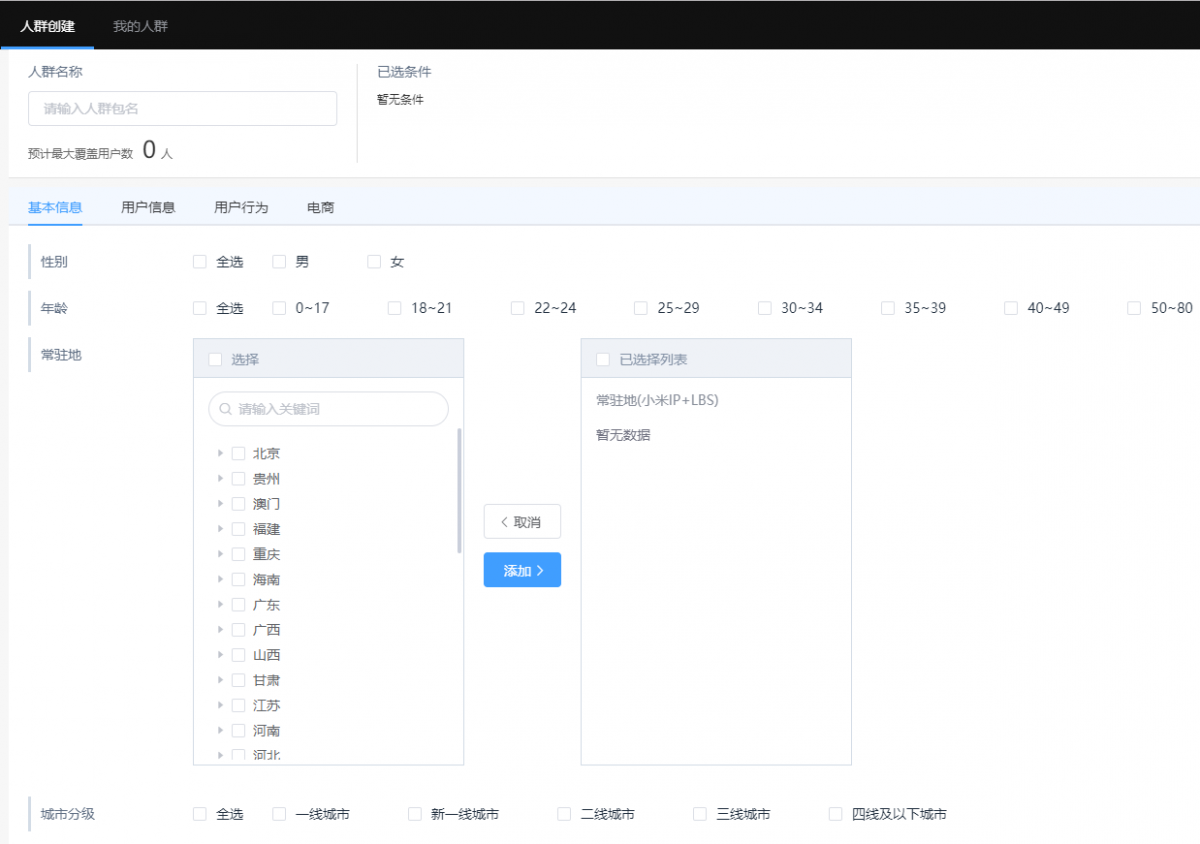Image resolution: width=1200 pixels, height=844 pixels.
Task: Expand the 北京 tree node arrow
Action: point(220,453)
